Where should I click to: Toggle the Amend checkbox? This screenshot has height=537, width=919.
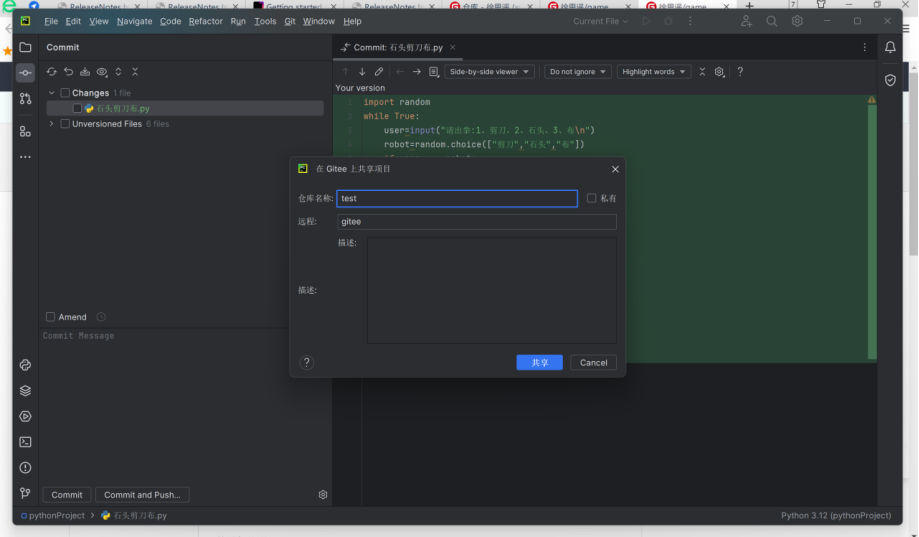coord(51,317)
